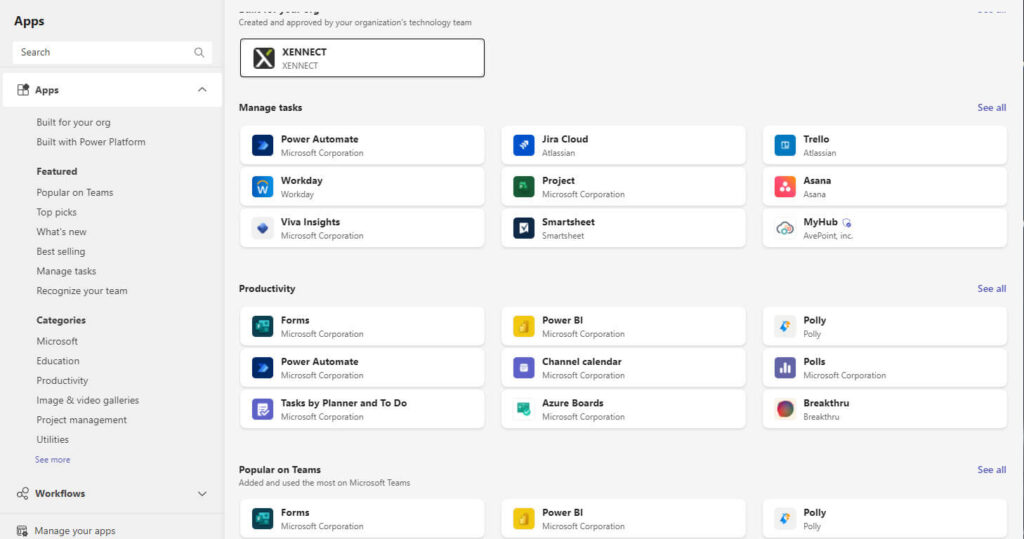Screen dimensions: 1024x539
Task: Collapse the Apps section chevron
Action: coord(202,90)
